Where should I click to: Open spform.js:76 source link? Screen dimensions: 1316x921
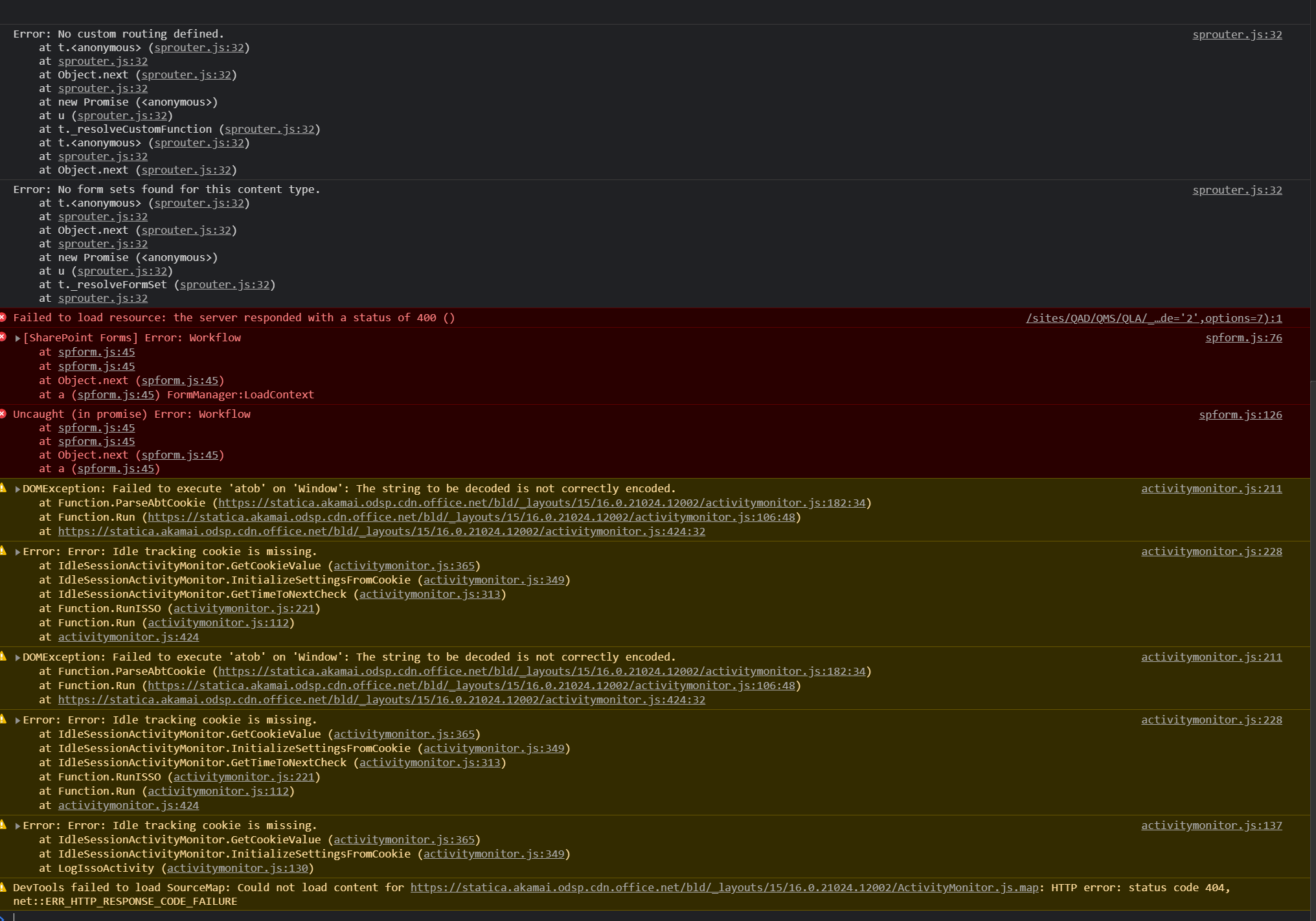tap(1243, 337)
